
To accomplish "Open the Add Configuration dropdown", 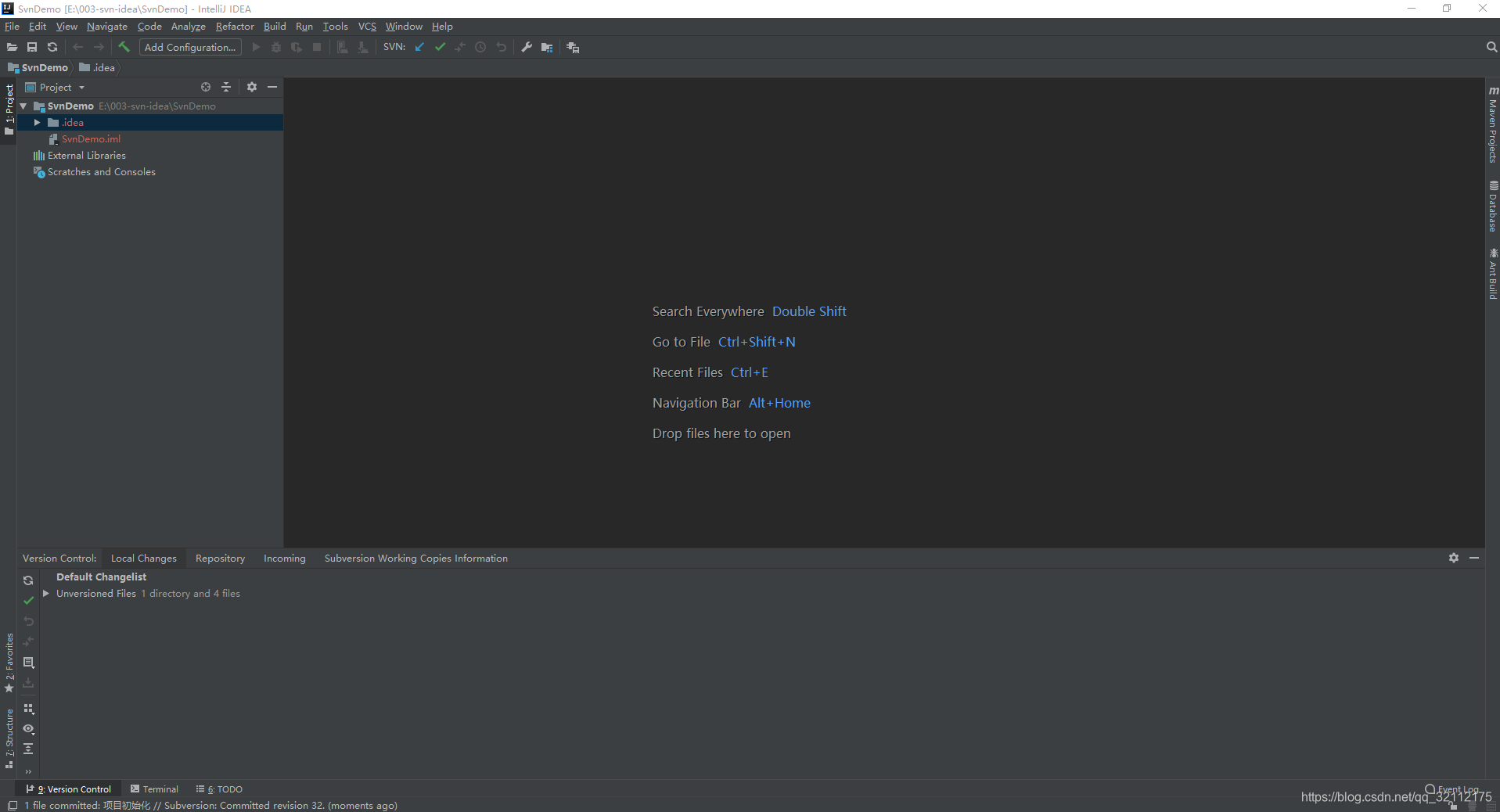I will tap(190, 47).
